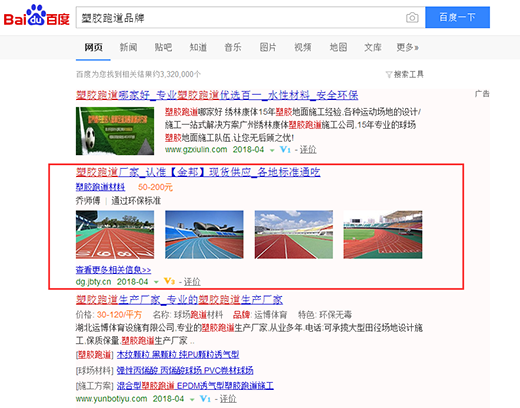The width and height of the screenshot is (520, 408).
Task: Switch to the 图片 tab
Action: (x=268, y=47)
